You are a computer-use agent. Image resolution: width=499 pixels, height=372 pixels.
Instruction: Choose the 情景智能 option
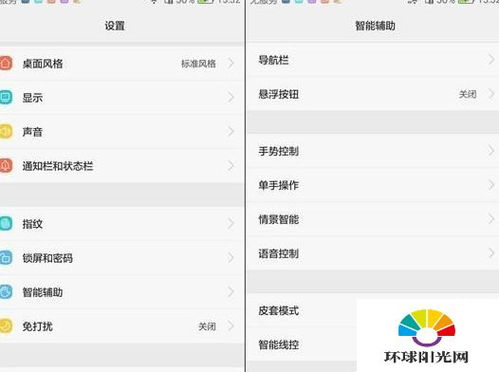[x=373, y=219]
